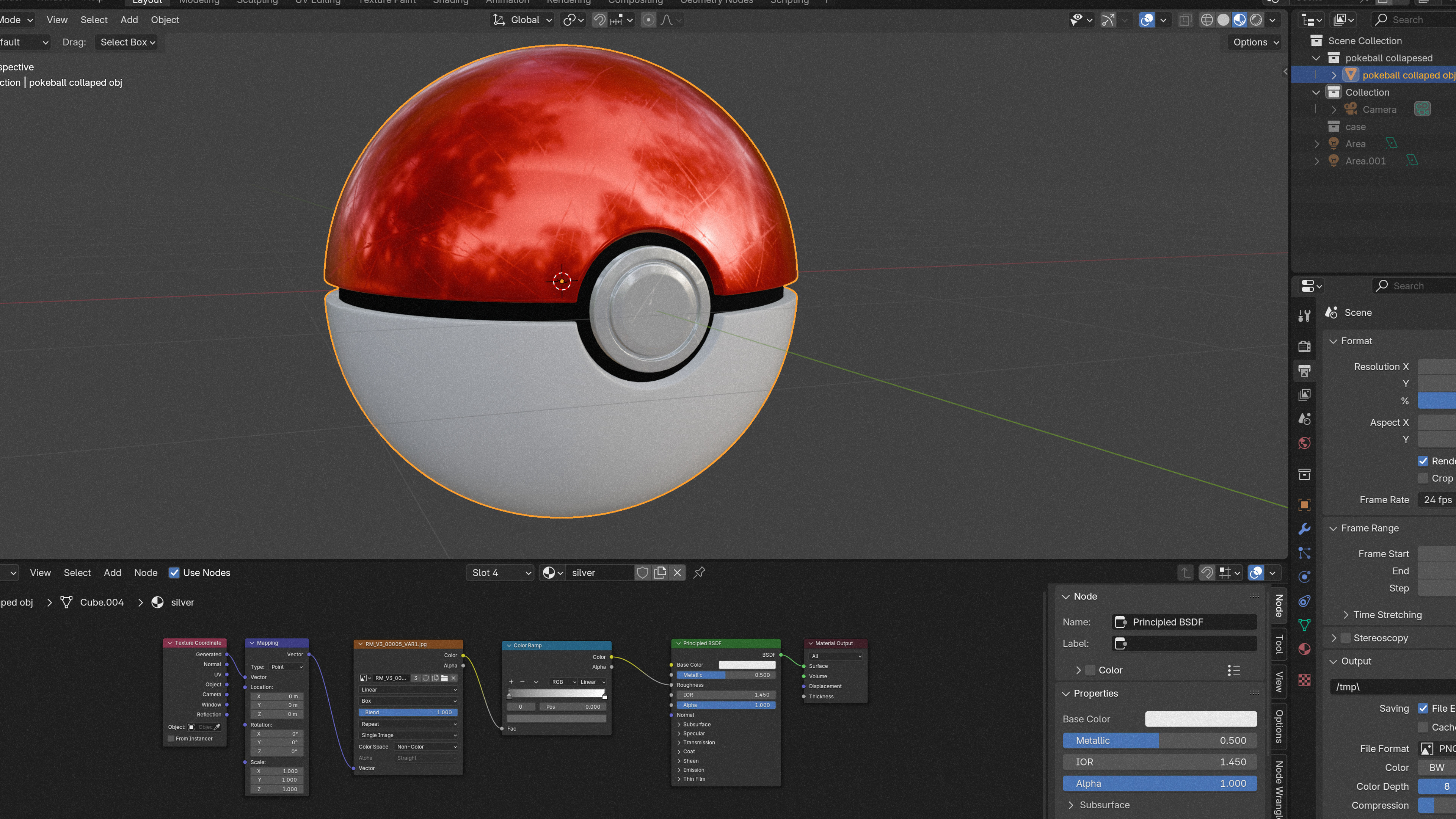Image resolution: width=1456 pixels, height=819 pixels.
Task: Open the Object menu in viewport
Action: point(165,20)
